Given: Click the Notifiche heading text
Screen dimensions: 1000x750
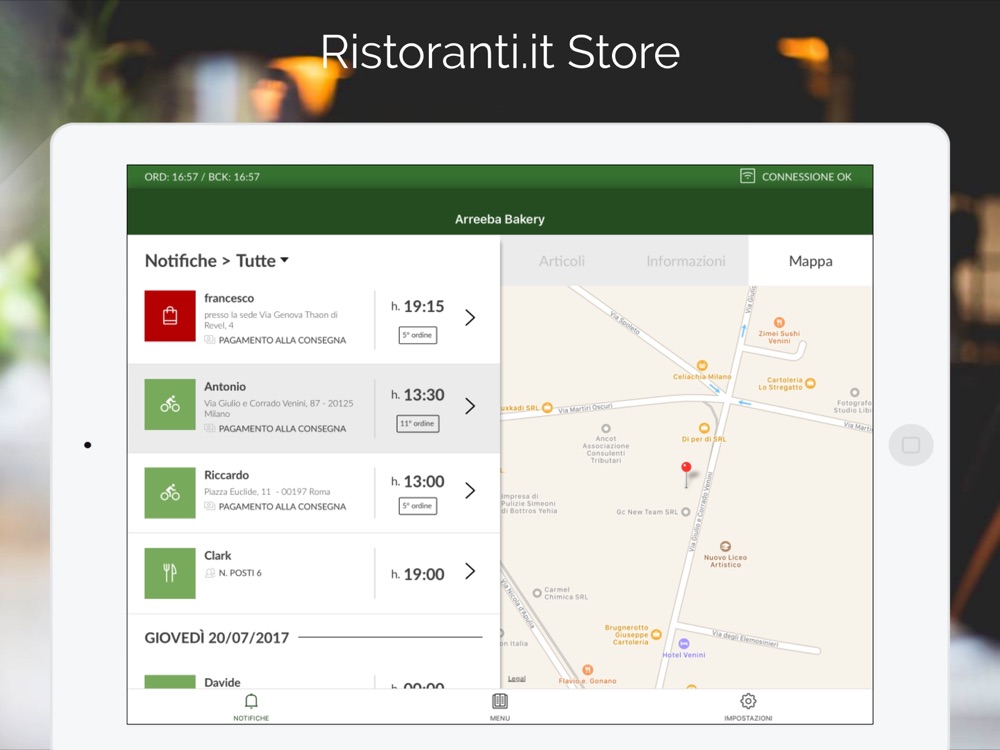Looking at the screenshot, I should point(180,260).
